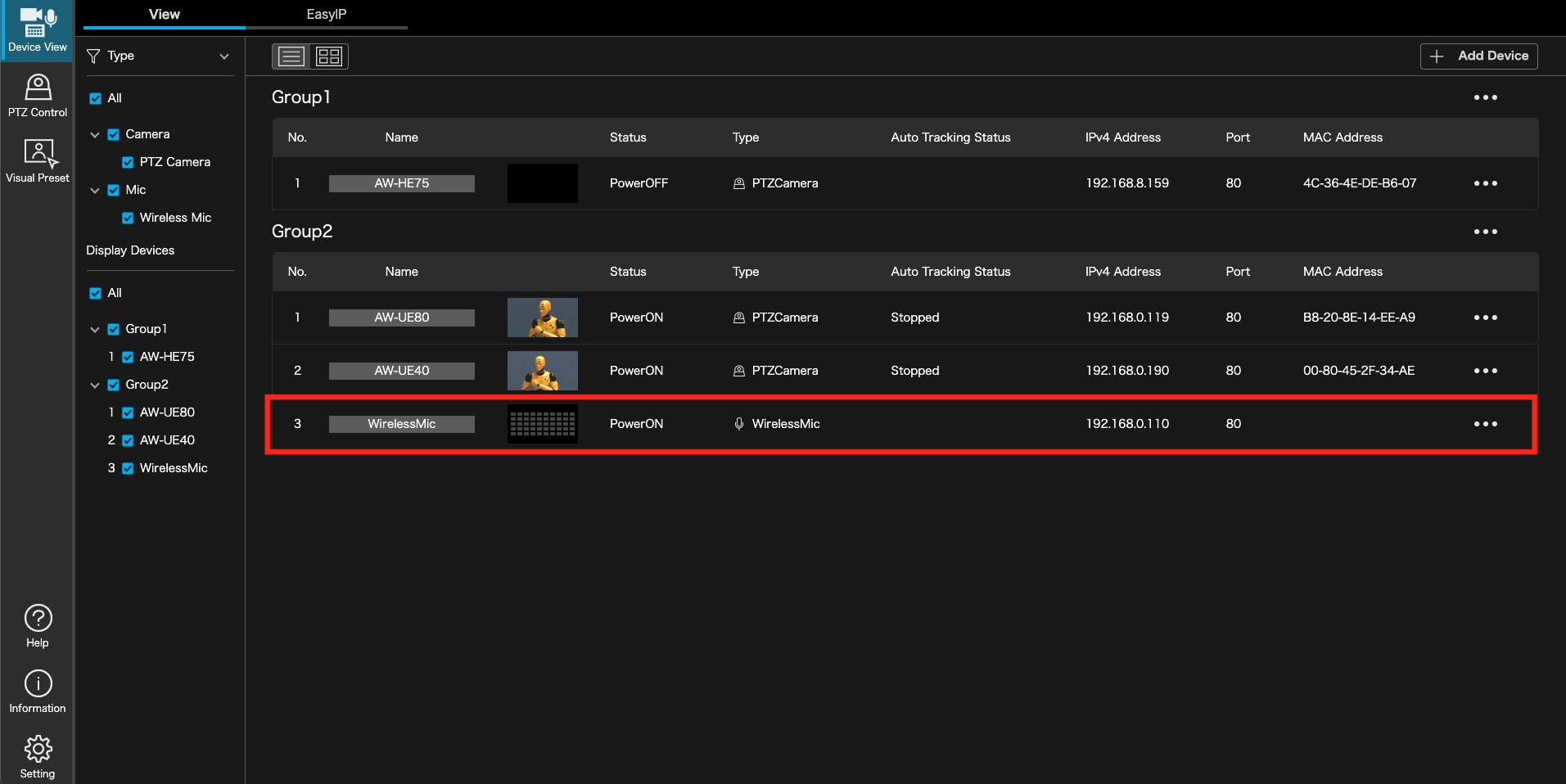Click the Add Device button
This screenshot has width=1566, height=784.
(1478, 56)
